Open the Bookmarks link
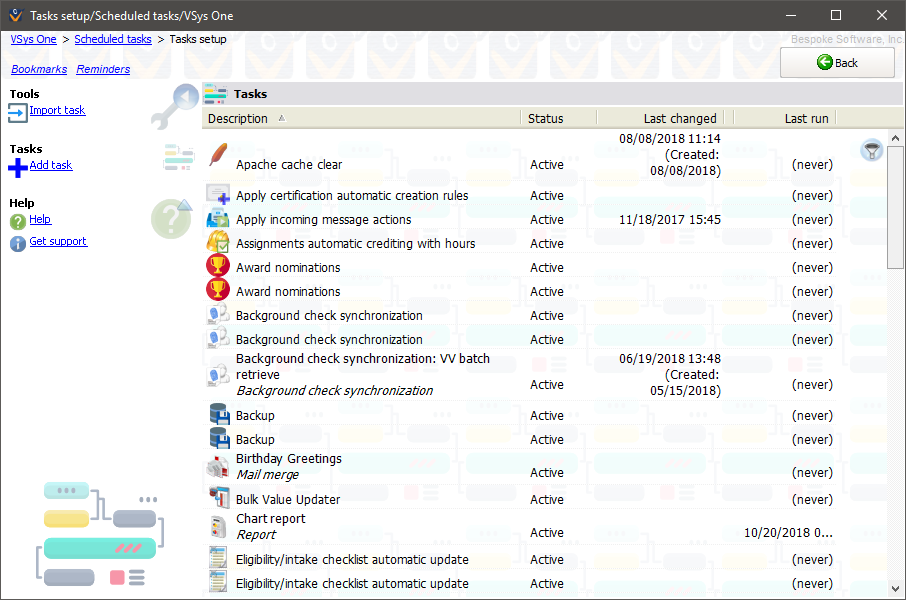906x600 pixels. click(x=39, y=69)
